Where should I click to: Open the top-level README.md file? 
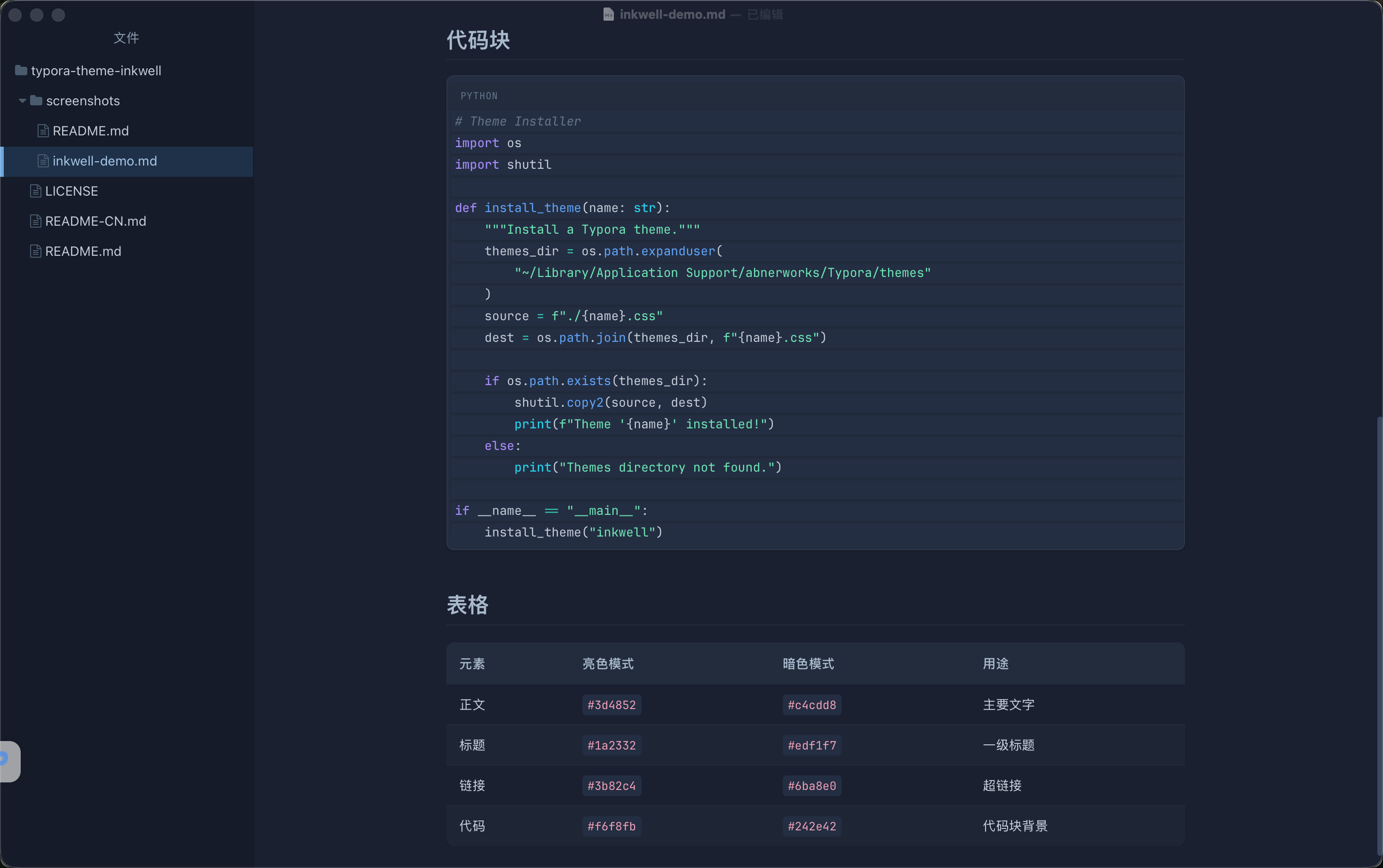[x=83, y=252]
